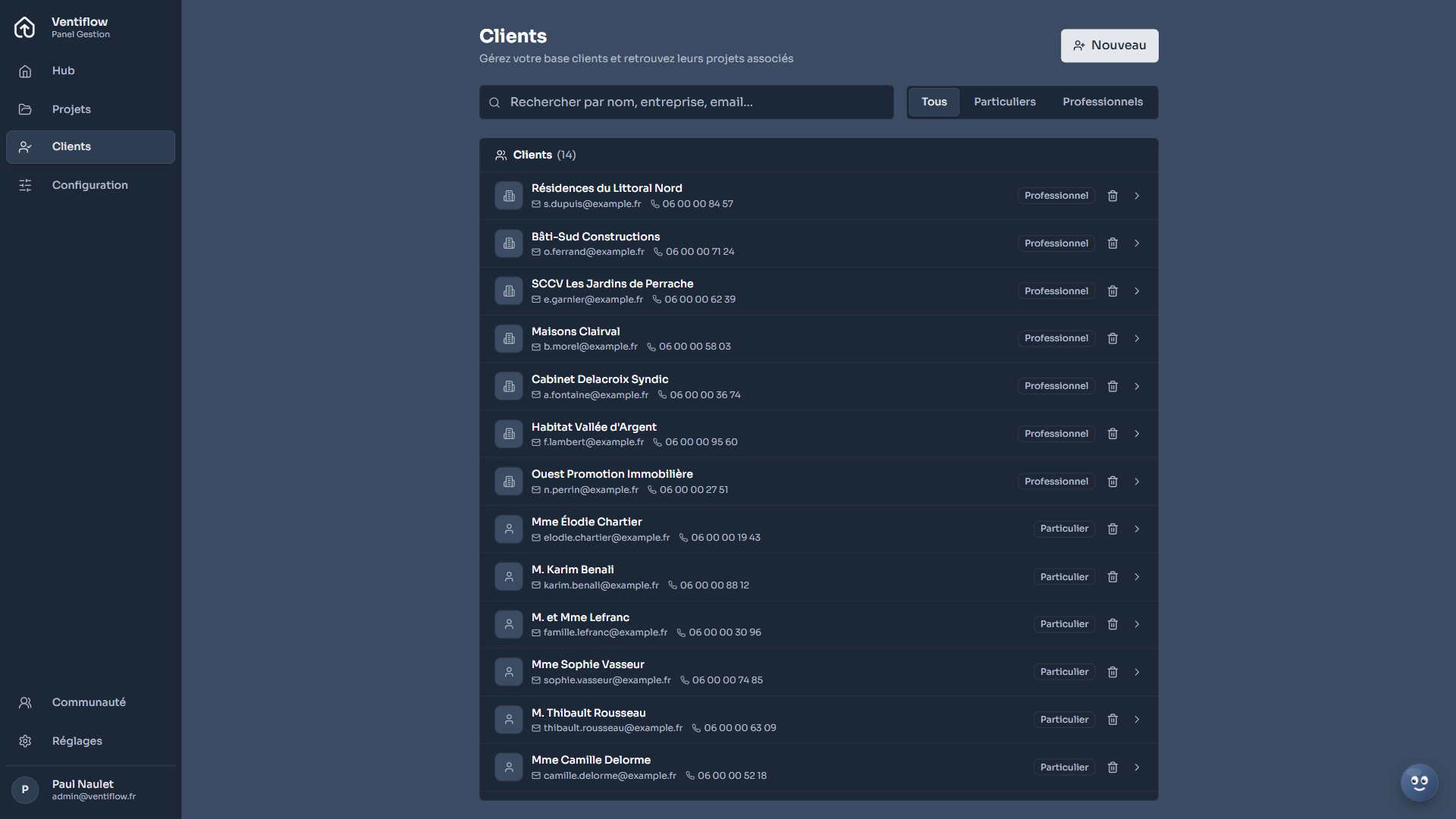Click the Cabinet Delacroix Syndic name
This screenshot has width=1456, height=819.
click(600, 379)
